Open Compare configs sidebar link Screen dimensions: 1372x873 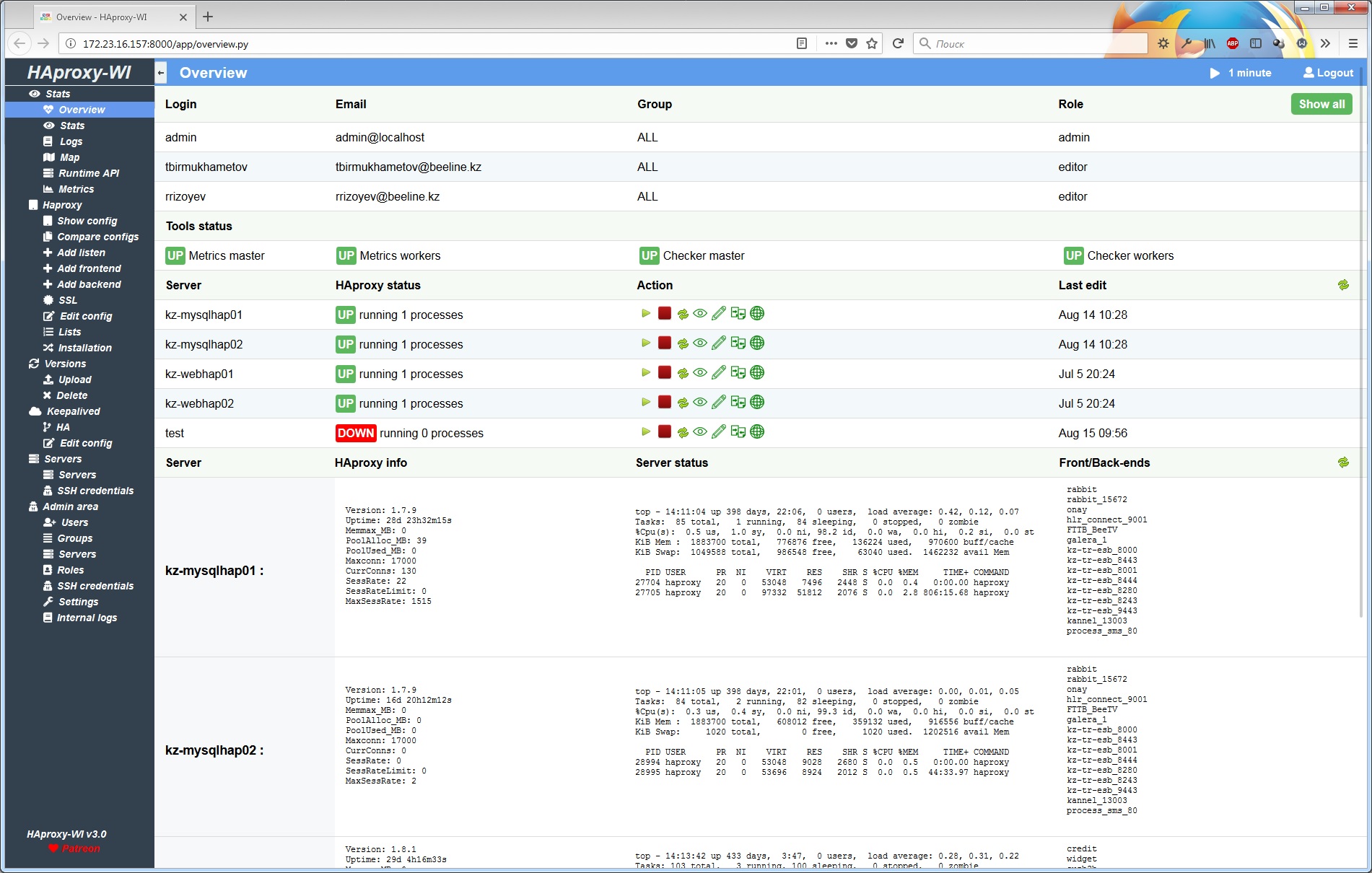coord(90,237)
